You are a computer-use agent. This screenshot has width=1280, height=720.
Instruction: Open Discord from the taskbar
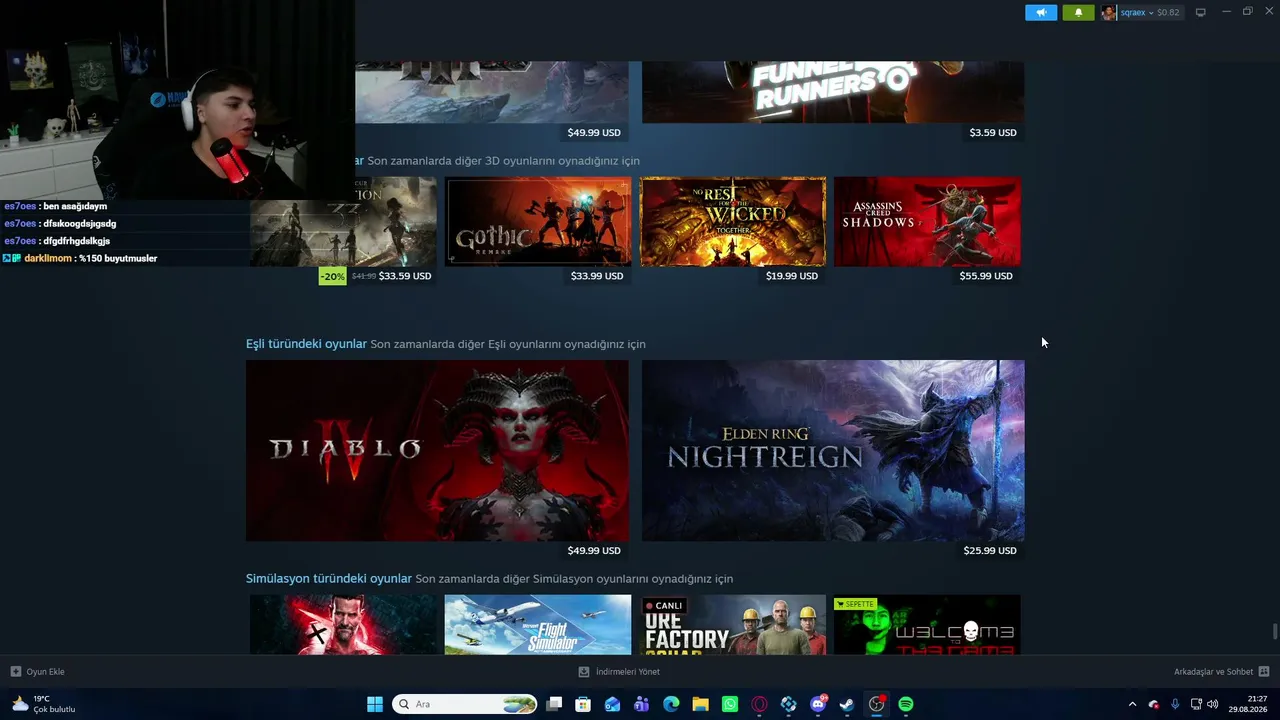(818, 705)
